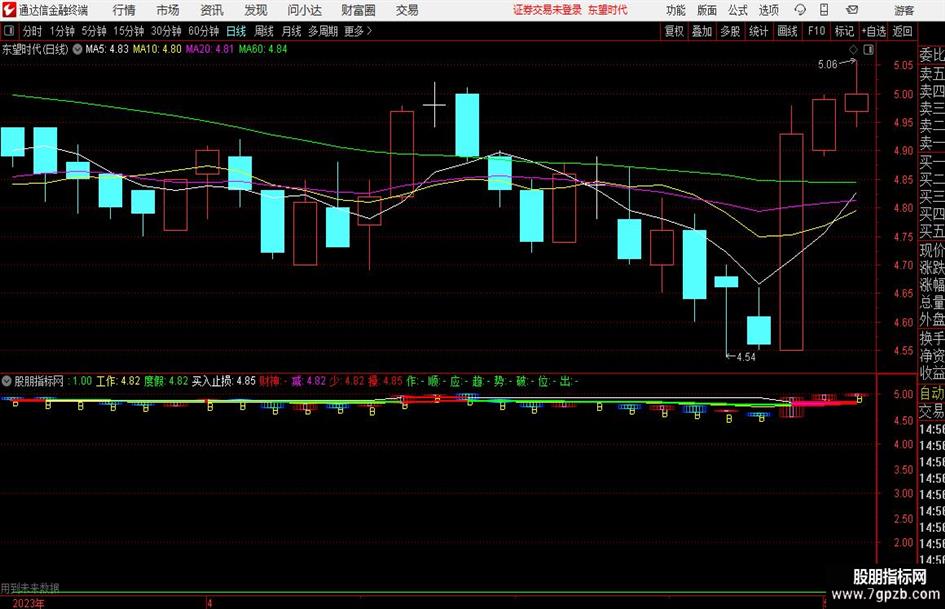Click the 度假: 4.82 indicator value

click(166, 381)
